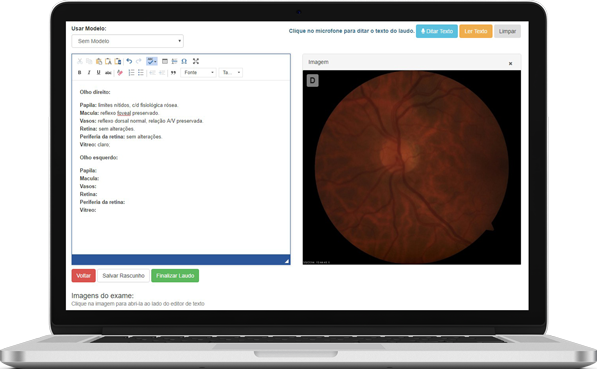
Task: Undo the last edit
Action: click(129, 61)
